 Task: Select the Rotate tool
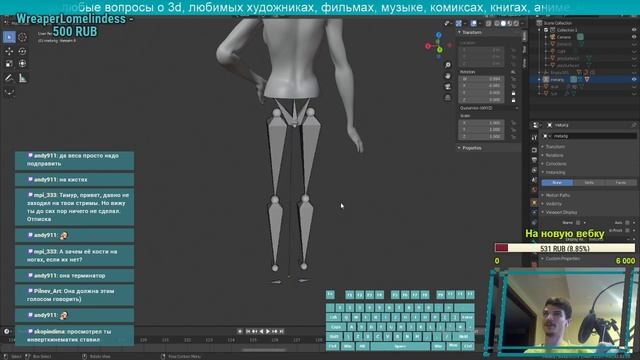point(22,51)
